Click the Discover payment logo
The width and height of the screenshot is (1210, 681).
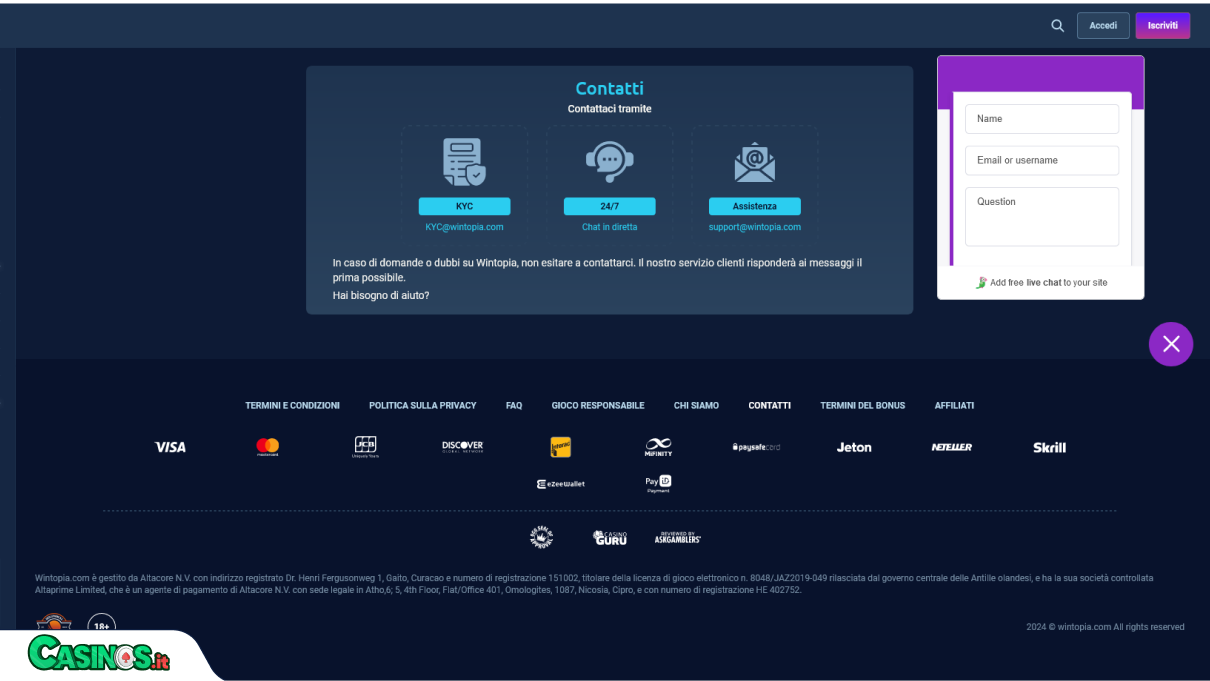coord(462,447)
